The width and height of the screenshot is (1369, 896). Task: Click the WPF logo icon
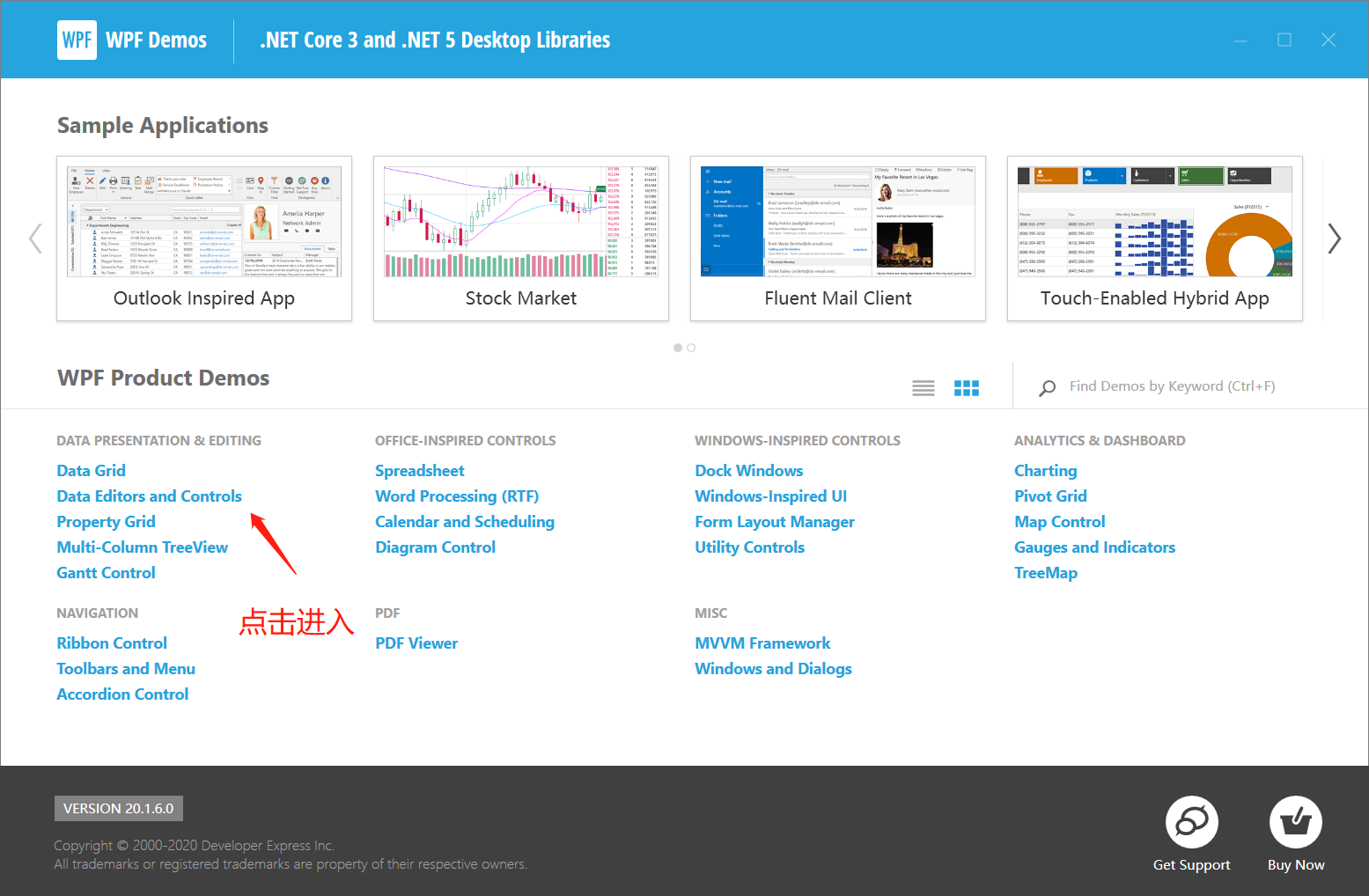pyautogui.click(x=77, y=40)
